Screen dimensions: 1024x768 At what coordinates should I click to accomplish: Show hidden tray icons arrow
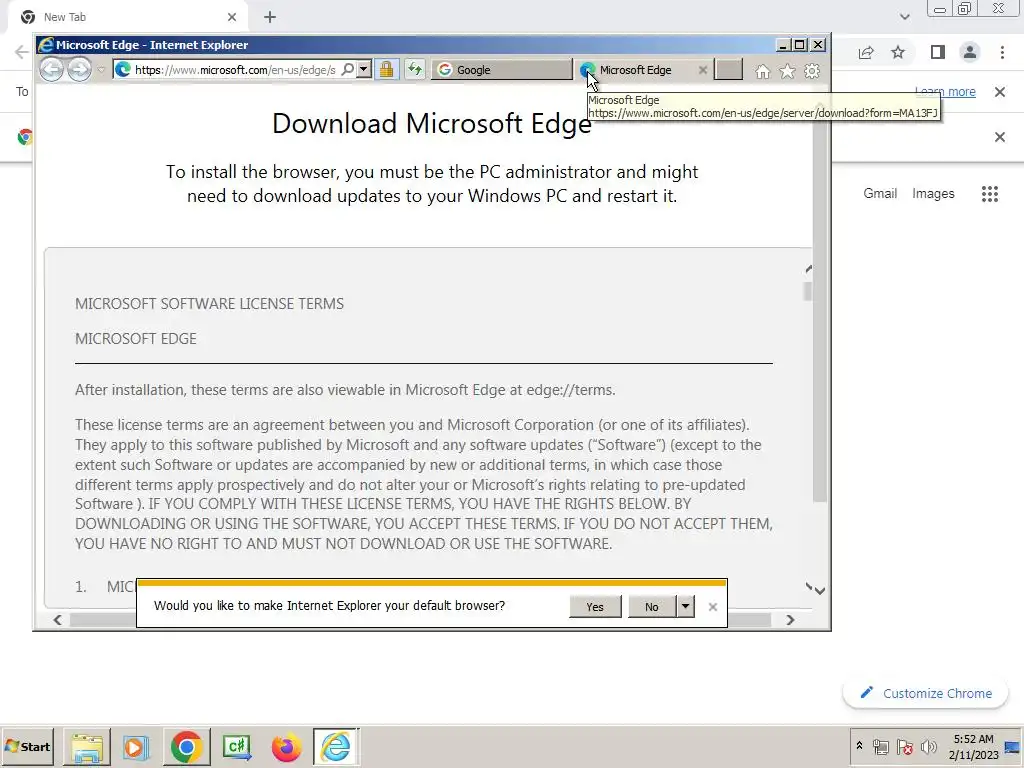tap(859, 746)
